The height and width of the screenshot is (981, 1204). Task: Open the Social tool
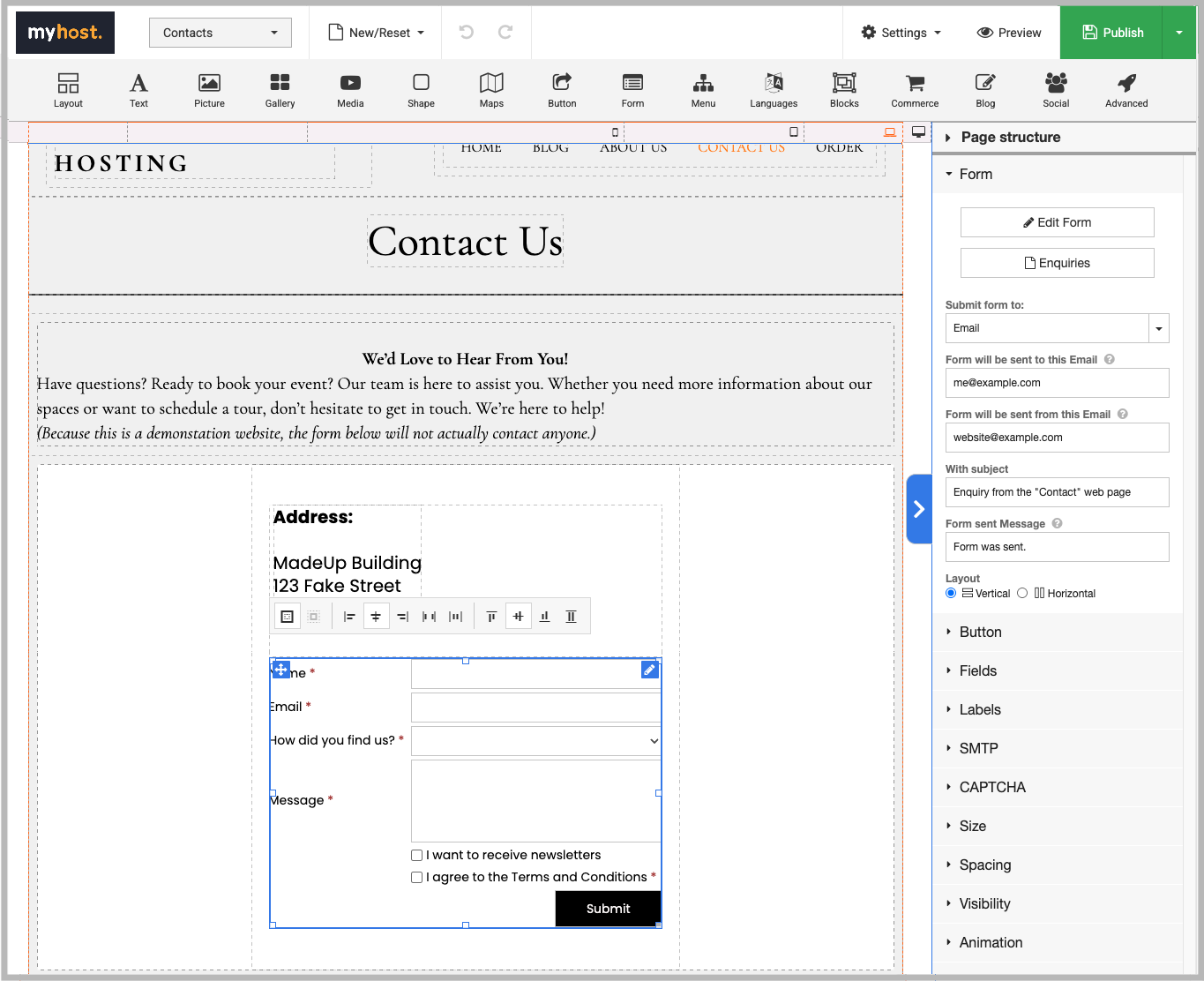pos(1056,83)
